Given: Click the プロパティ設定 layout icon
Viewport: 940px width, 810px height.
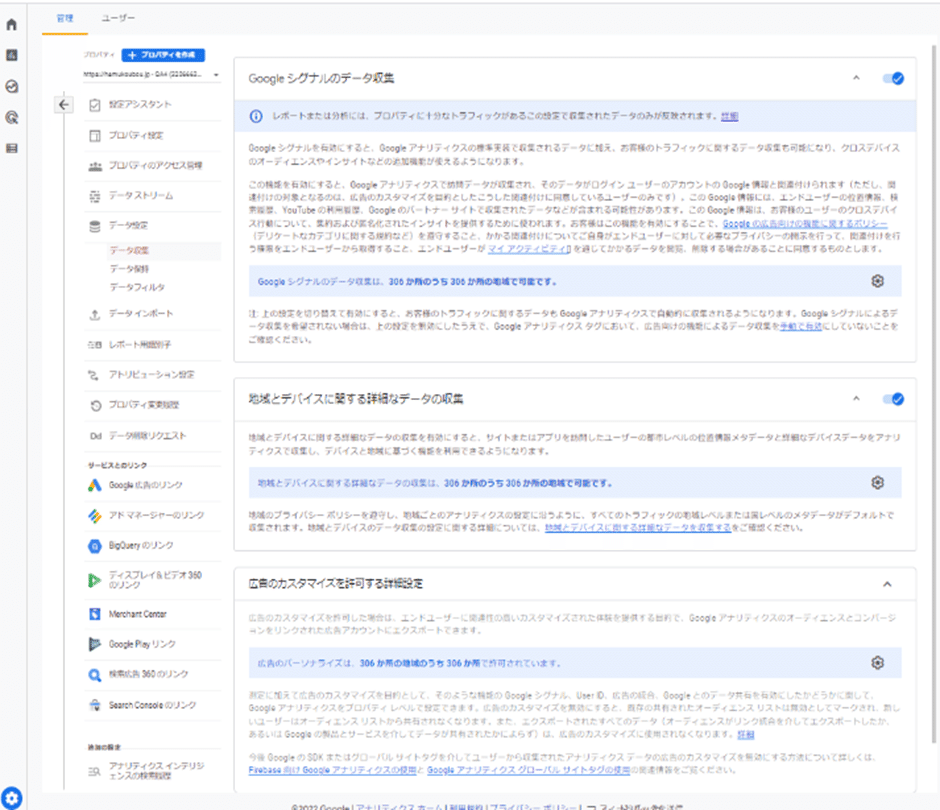Looking at the screenshot, I should coord(95,135).
